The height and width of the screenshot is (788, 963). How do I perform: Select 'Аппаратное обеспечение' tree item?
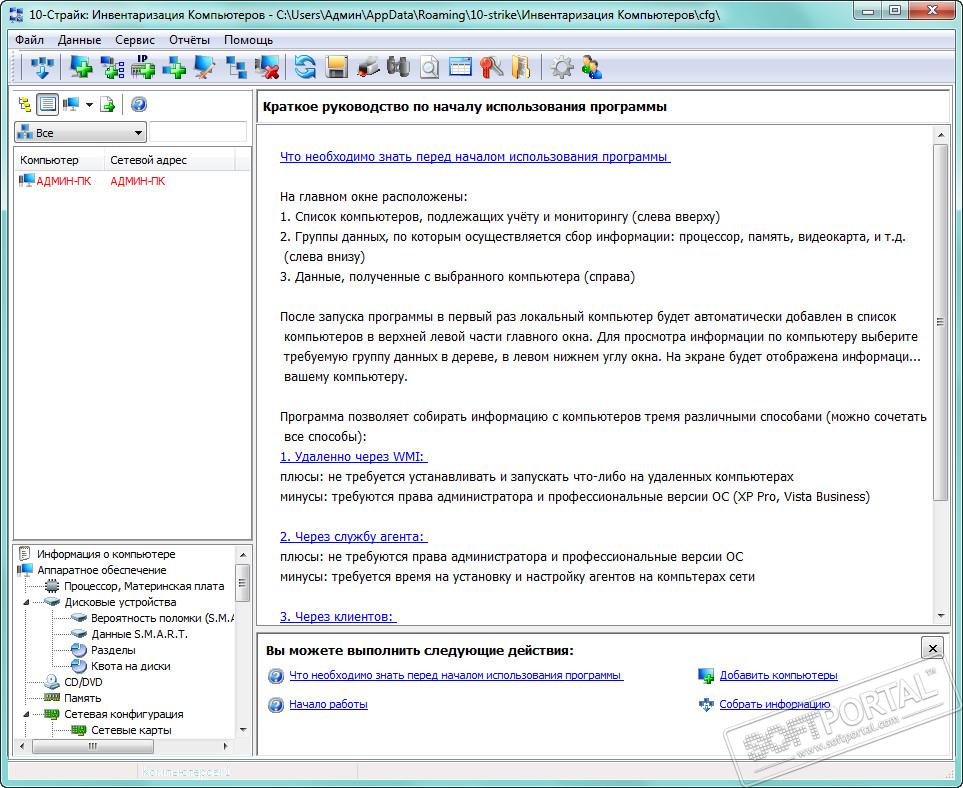tap(101, 570)
